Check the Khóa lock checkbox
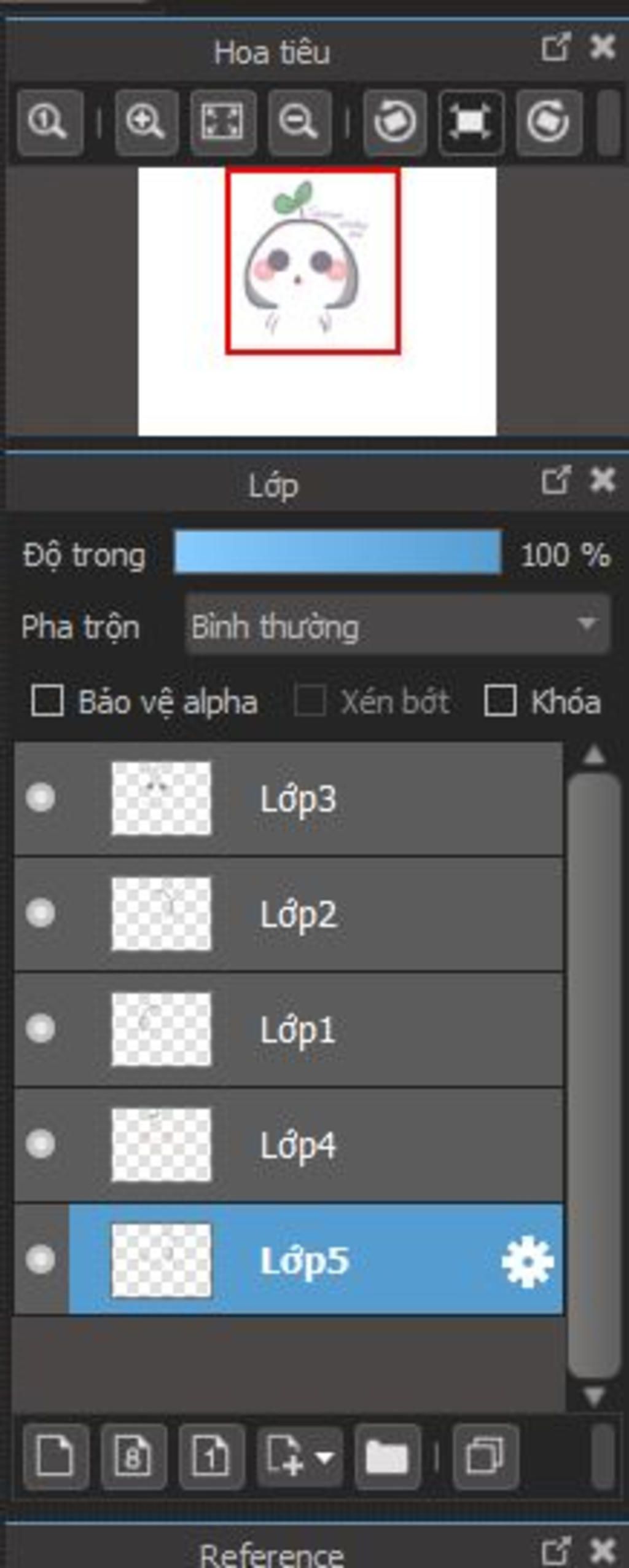This screenshot has height=1568, width=629. click(x=499, y=701)
